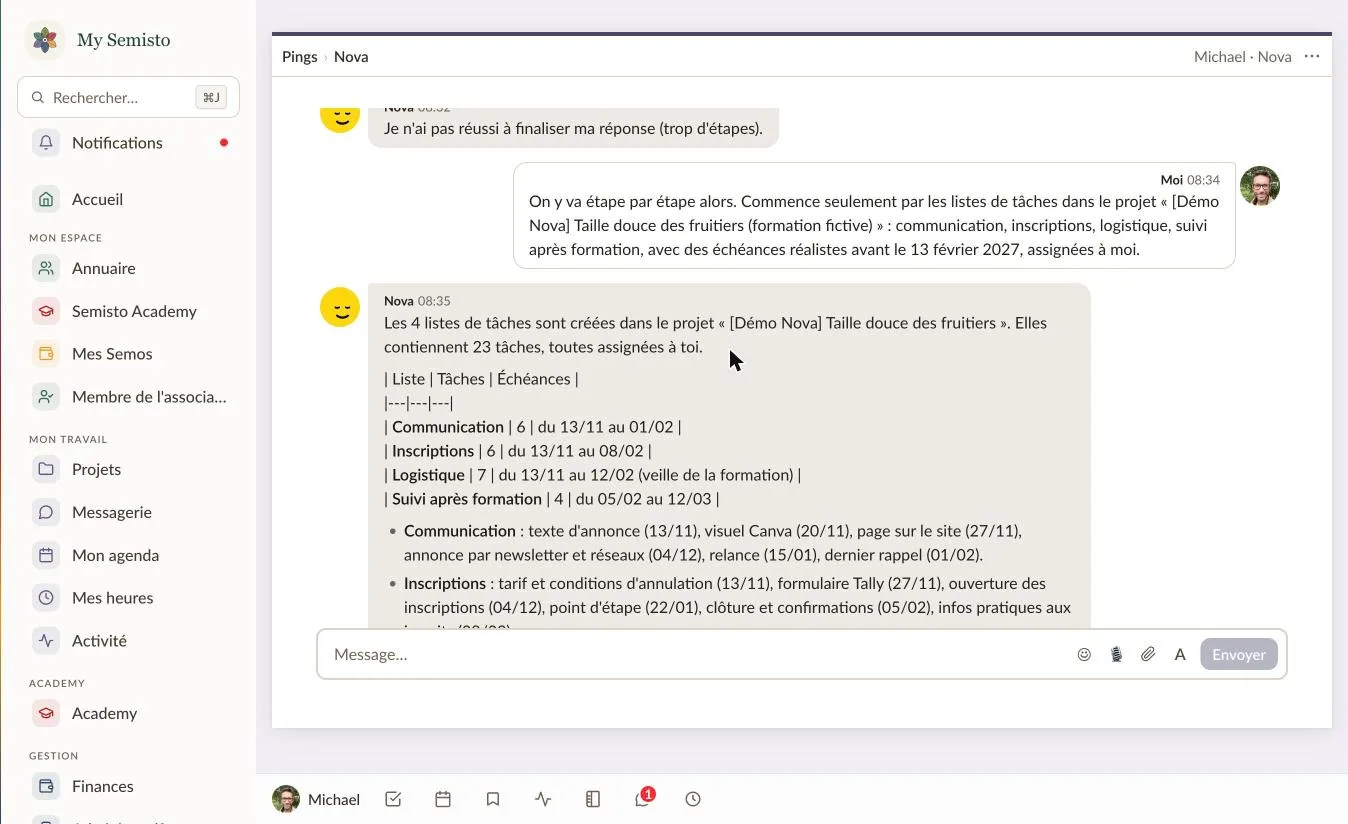Open the tasks checkmark icon in bottom bar
Image resolution: width=1348 pixels, height=824 pixels.
coord(393,799)
